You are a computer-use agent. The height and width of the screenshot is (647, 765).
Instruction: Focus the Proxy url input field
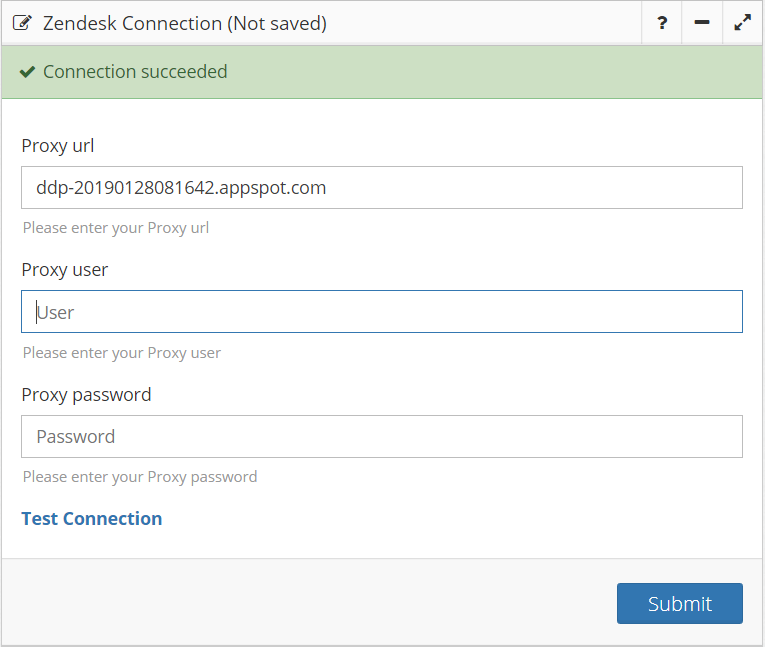(x=382, y=187)
